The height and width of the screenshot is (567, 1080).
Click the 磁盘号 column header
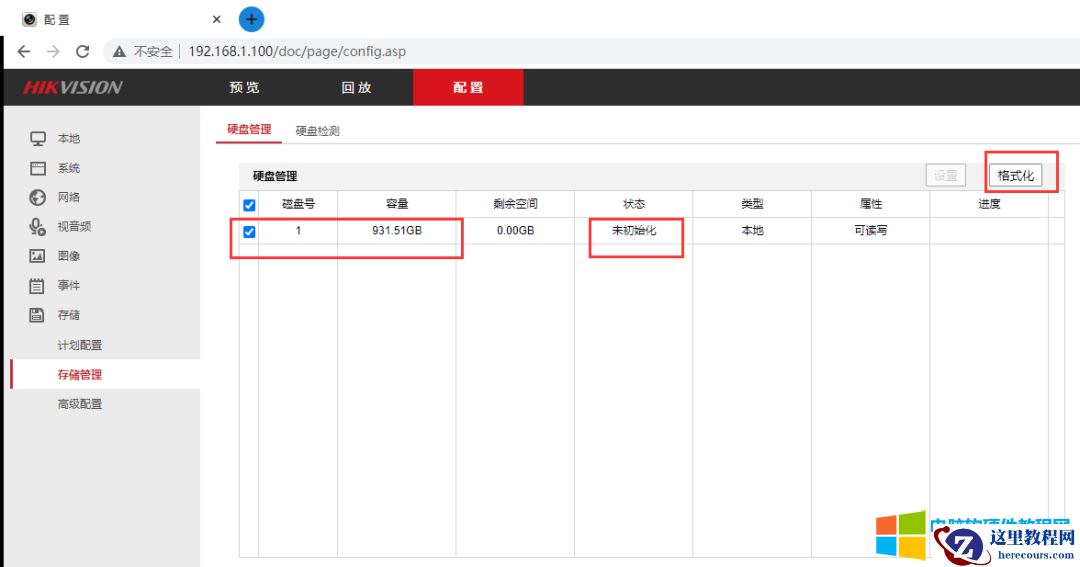coord(298,204)
